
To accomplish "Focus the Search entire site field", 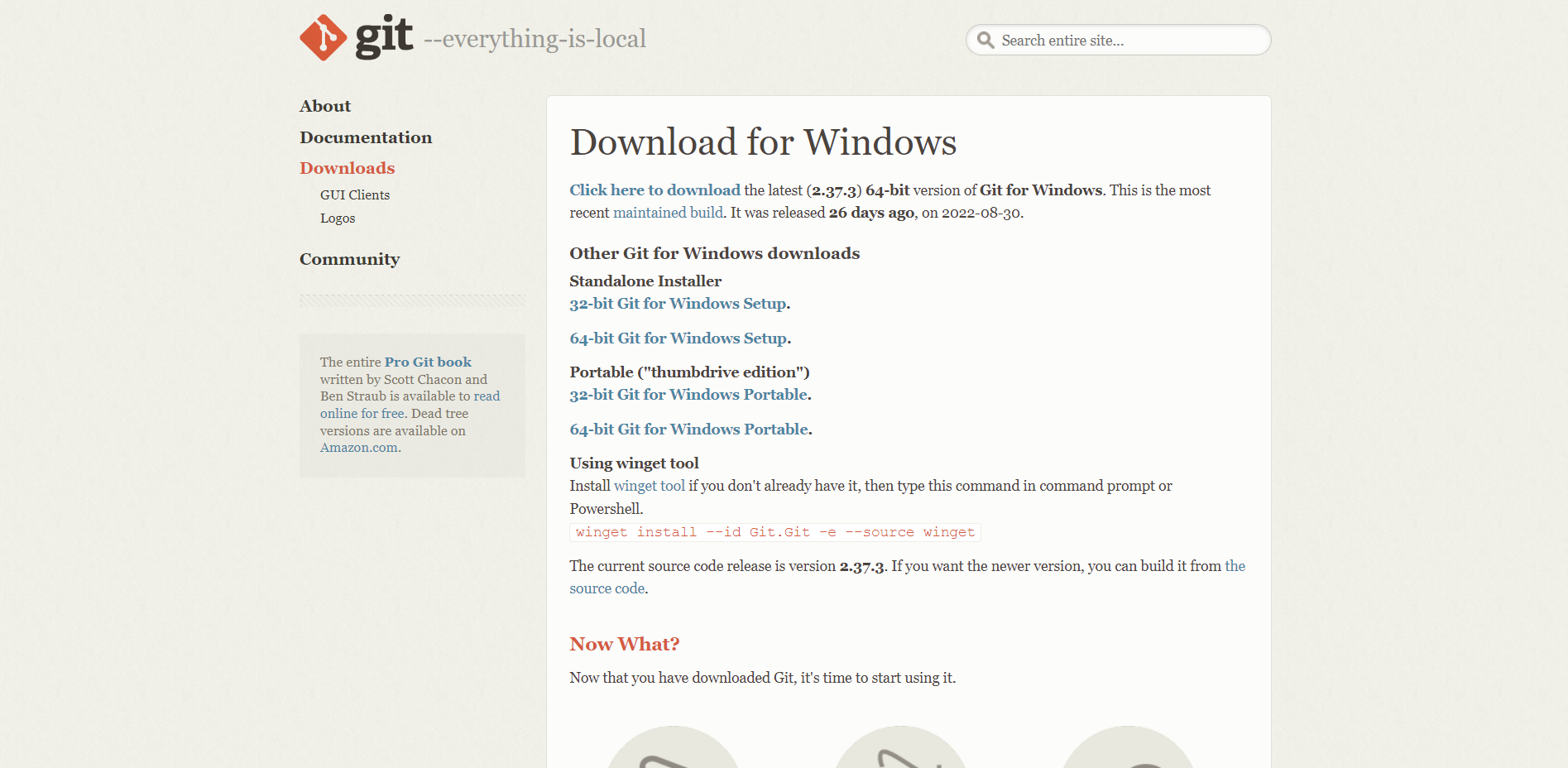I will coord(1118,40).
